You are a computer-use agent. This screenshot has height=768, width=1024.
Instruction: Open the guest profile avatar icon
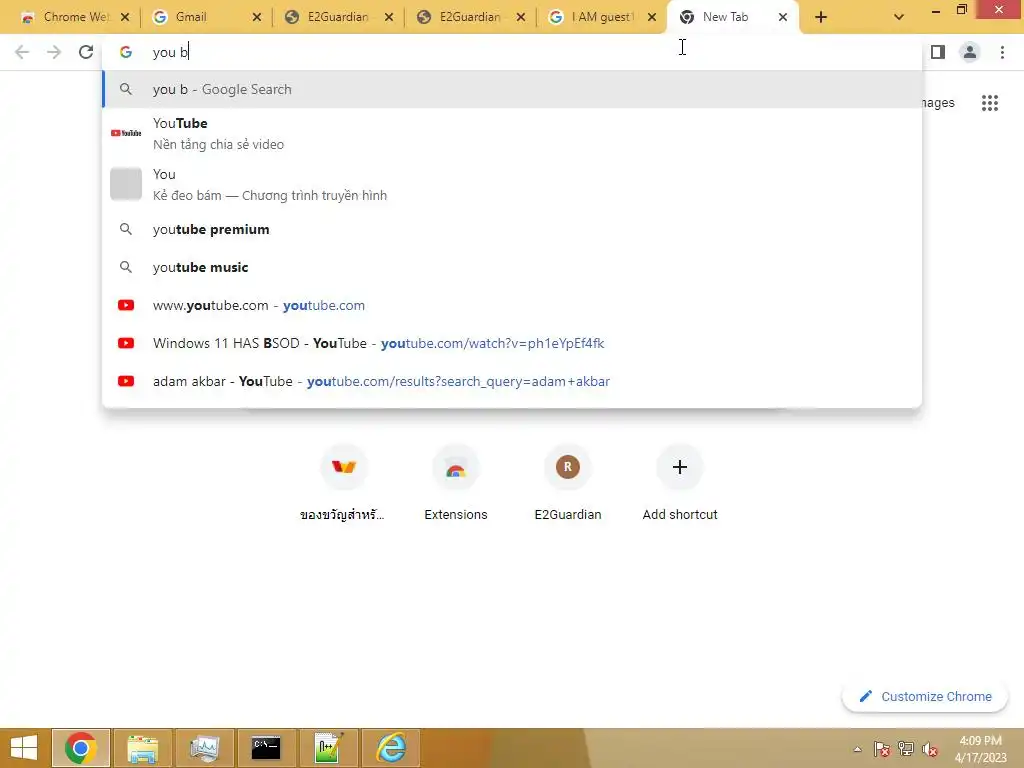[x=970, y=52]
